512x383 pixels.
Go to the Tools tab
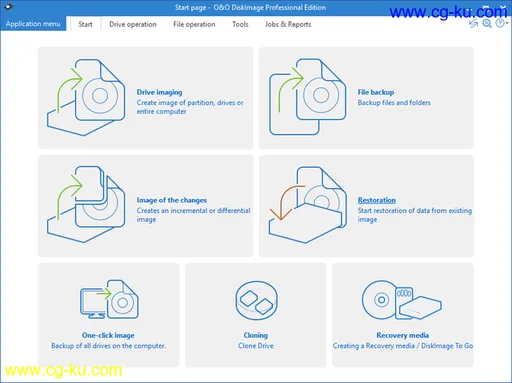point(240,24)
